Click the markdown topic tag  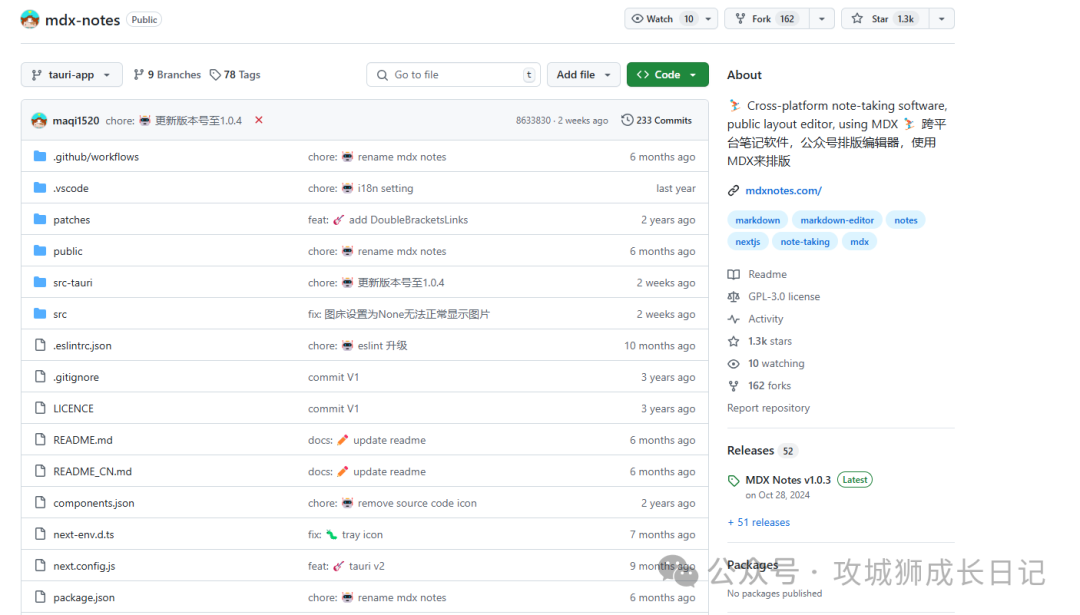pos(758,220)
